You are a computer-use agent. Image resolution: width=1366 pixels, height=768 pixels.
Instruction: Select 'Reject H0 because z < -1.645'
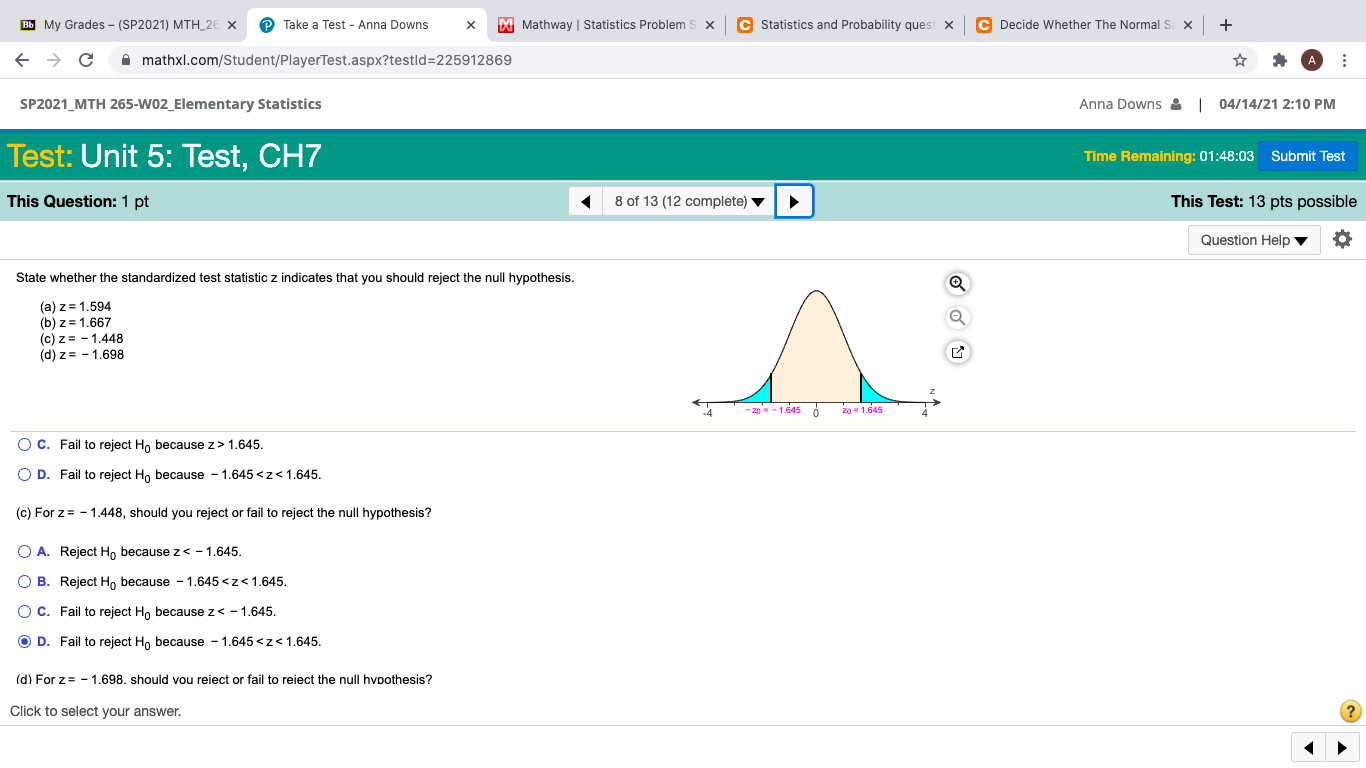click(x=24, y=551)
